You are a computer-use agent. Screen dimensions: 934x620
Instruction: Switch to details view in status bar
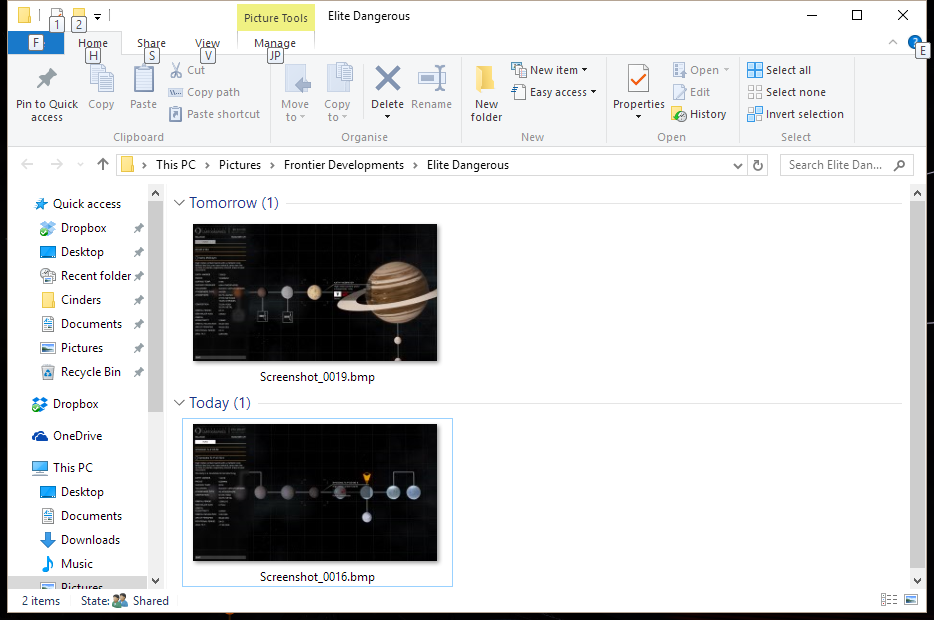(x=889, y=600)
